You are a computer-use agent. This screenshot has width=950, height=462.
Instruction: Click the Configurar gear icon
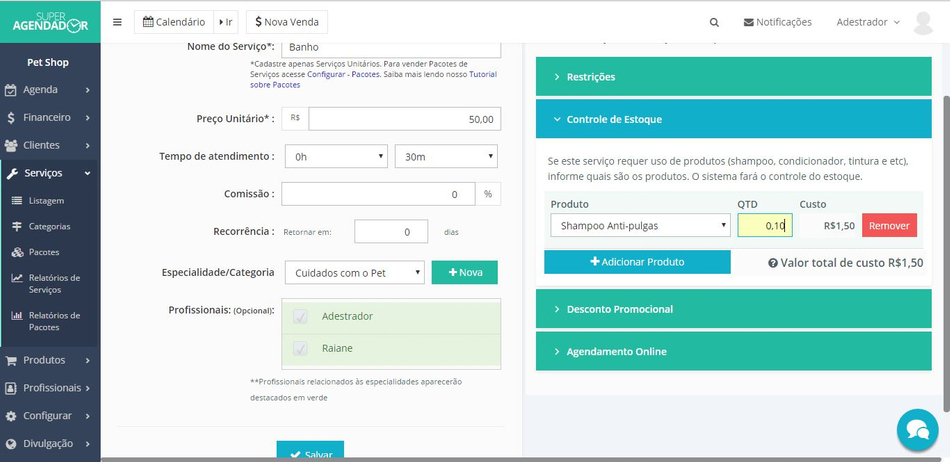pyautogui.click(x=11, y=417)
